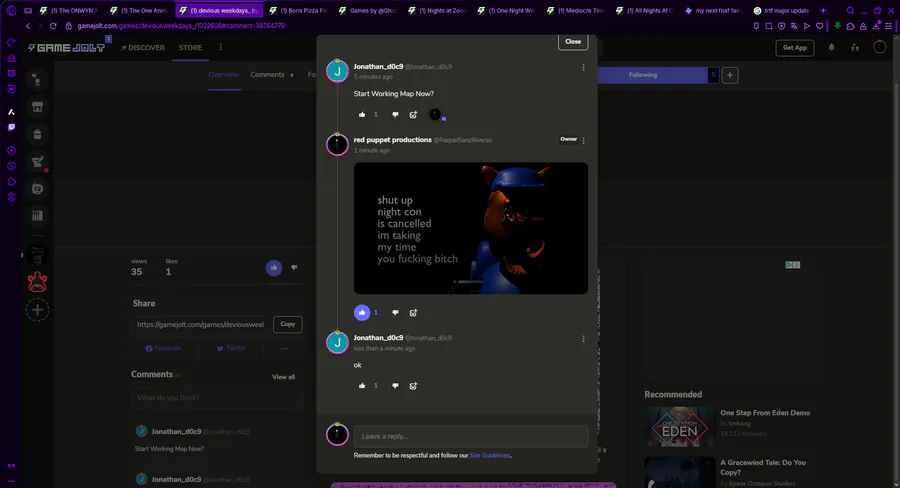Viewport: 900px width, 488px height.
Task: Open Game Jolt sidebar backpack icon
Action: point(37,134)
